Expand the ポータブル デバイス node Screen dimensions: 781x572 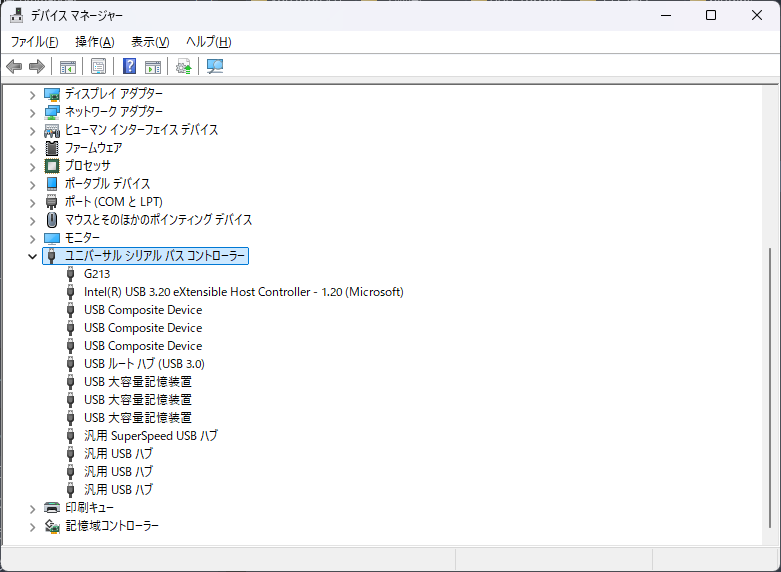32,184
